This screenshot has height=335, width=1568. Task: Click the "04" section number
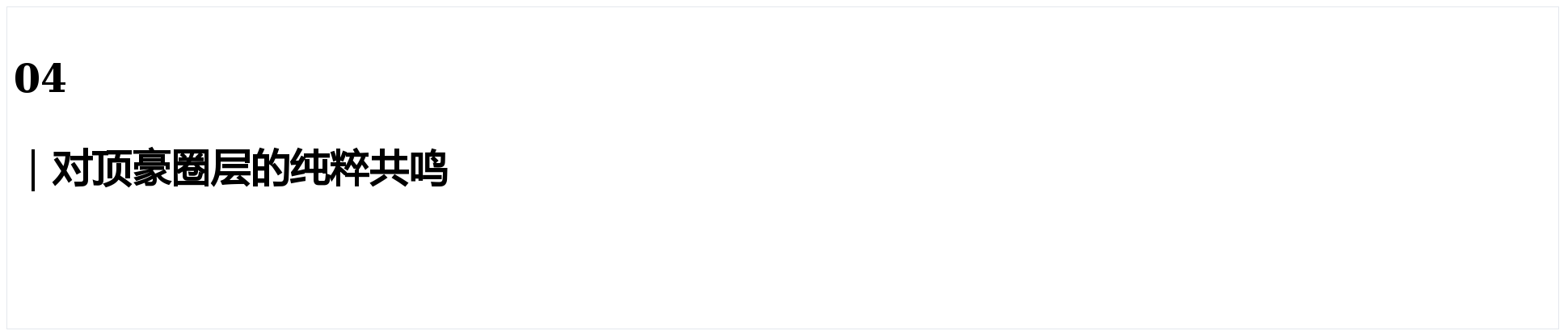pyautogui.click(x=40, y=79)
